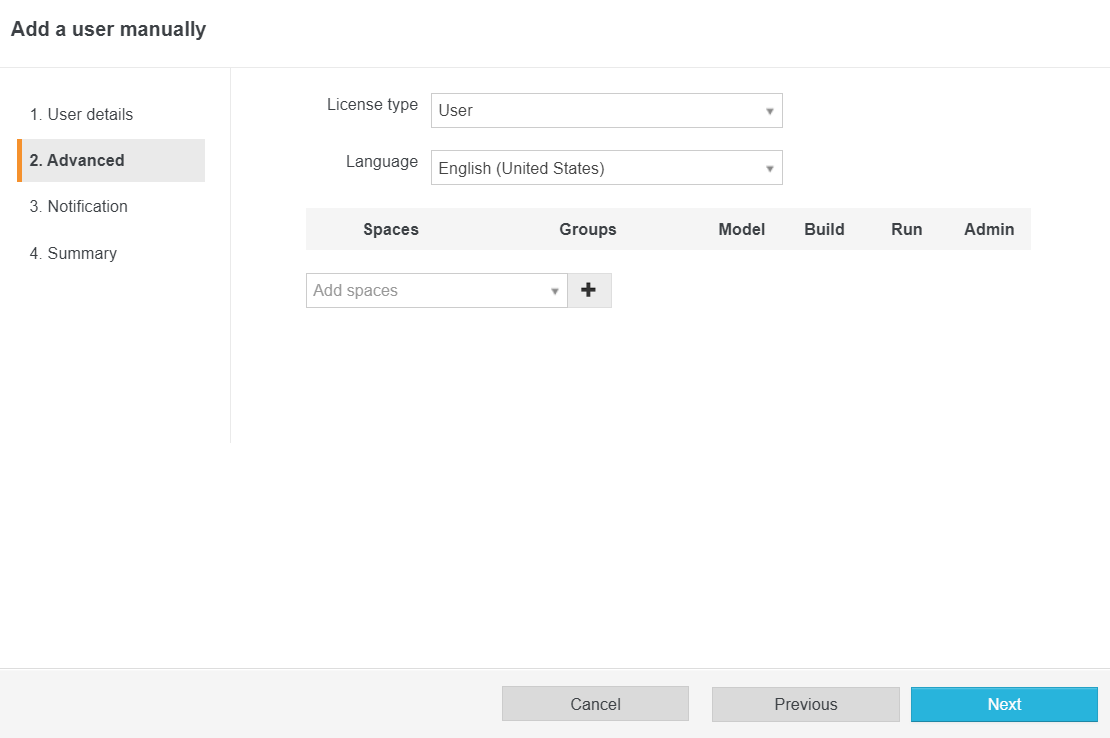1110x738 pixels.
Task: Click the Groups column header
Action: tap(588, 229)
